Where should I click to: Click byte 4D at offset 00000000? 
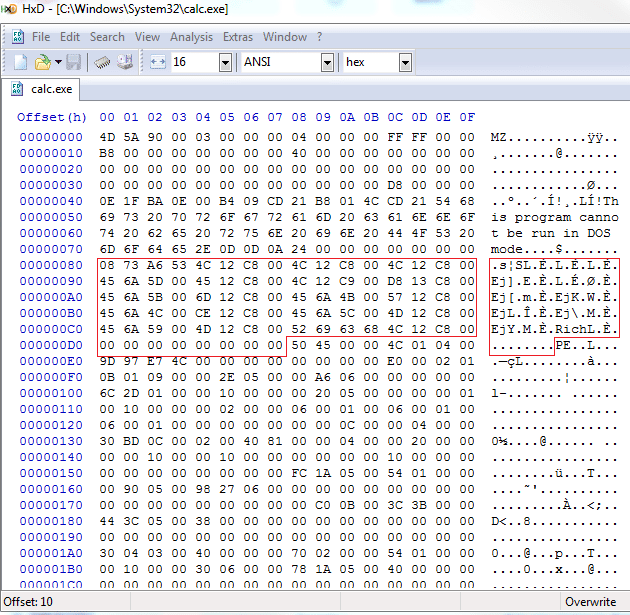pyautogui.click(x=107, y=137)
